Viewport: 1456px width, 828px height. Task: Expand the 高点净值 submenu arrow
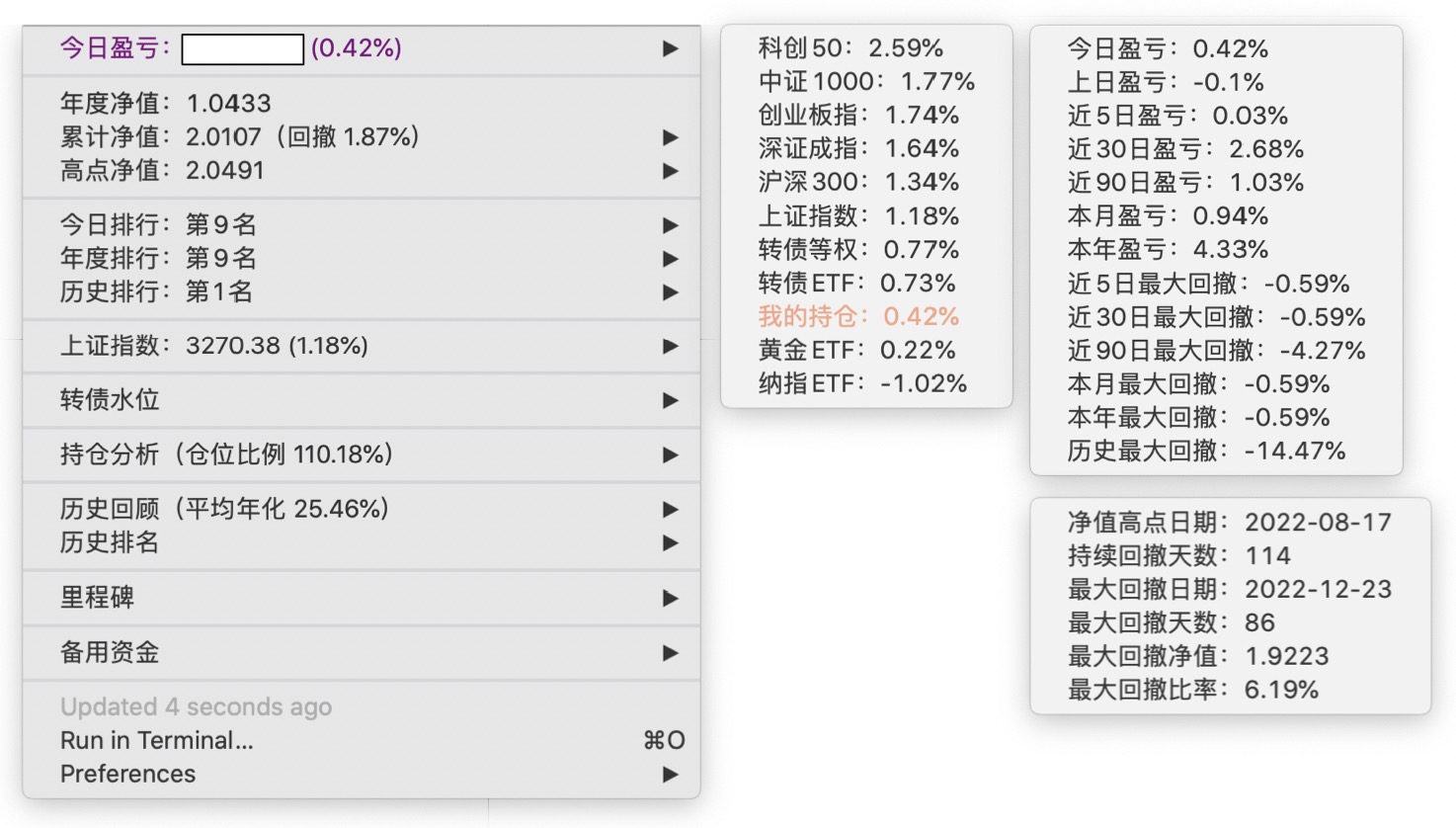tap(671, 171)
